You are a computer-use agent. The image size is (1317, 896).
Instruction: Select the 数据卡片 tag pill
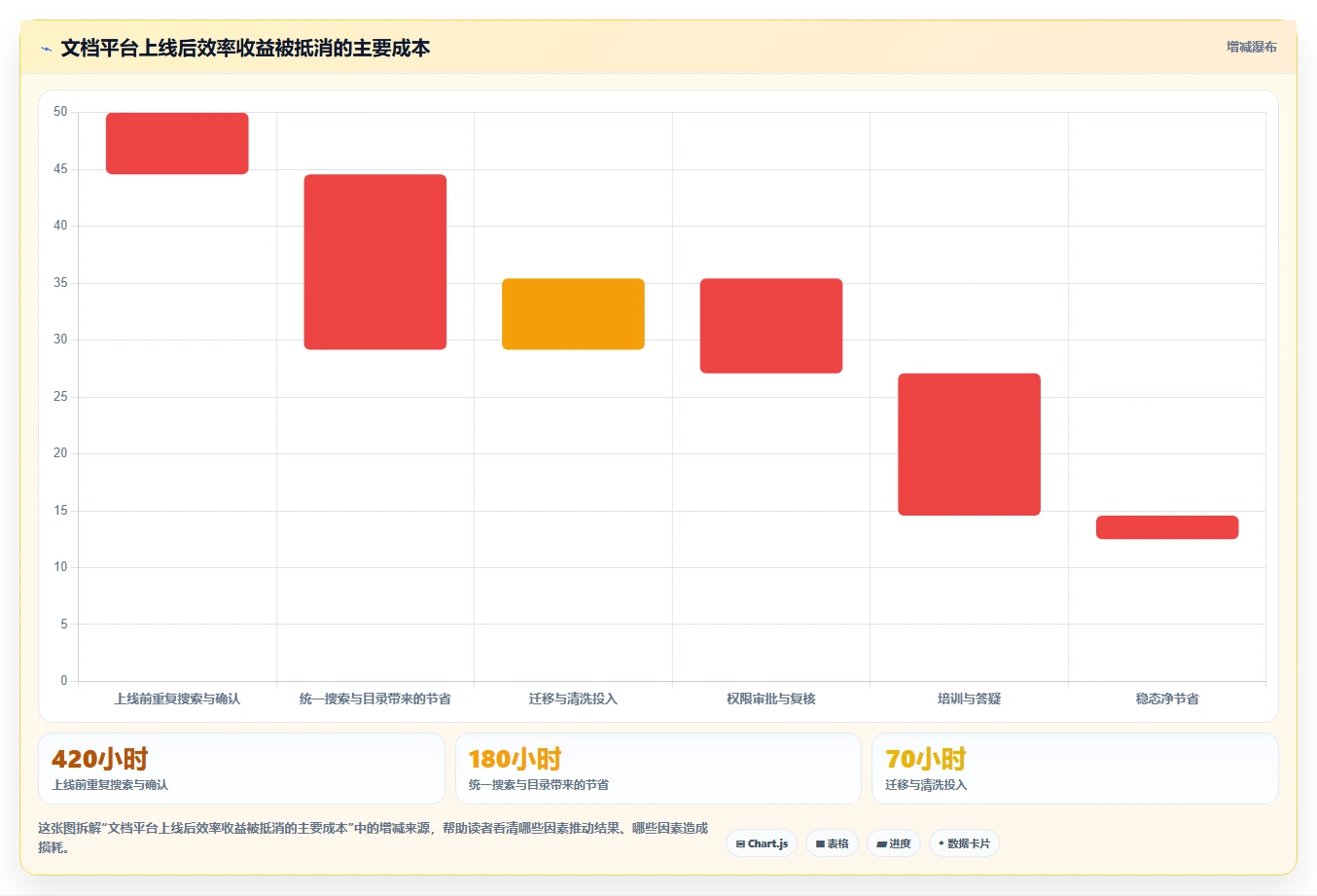(x=964, y=843)
